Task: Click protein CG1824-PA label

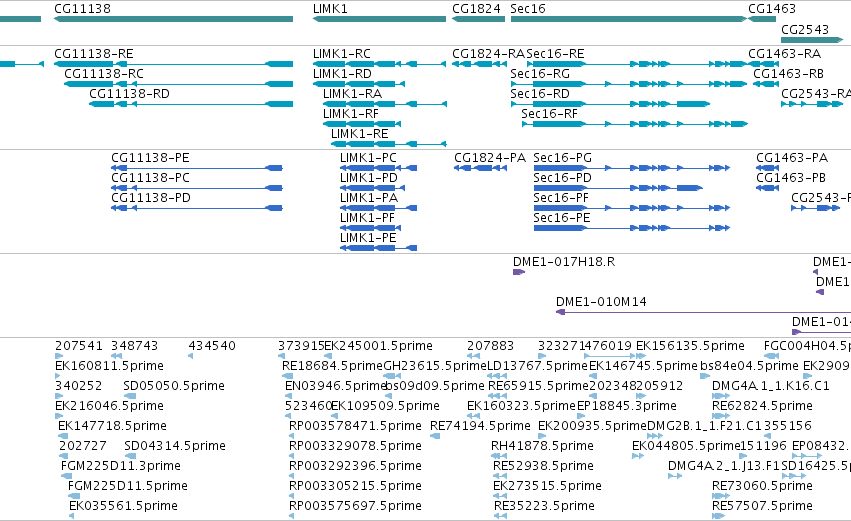Action: click(490, 158)
